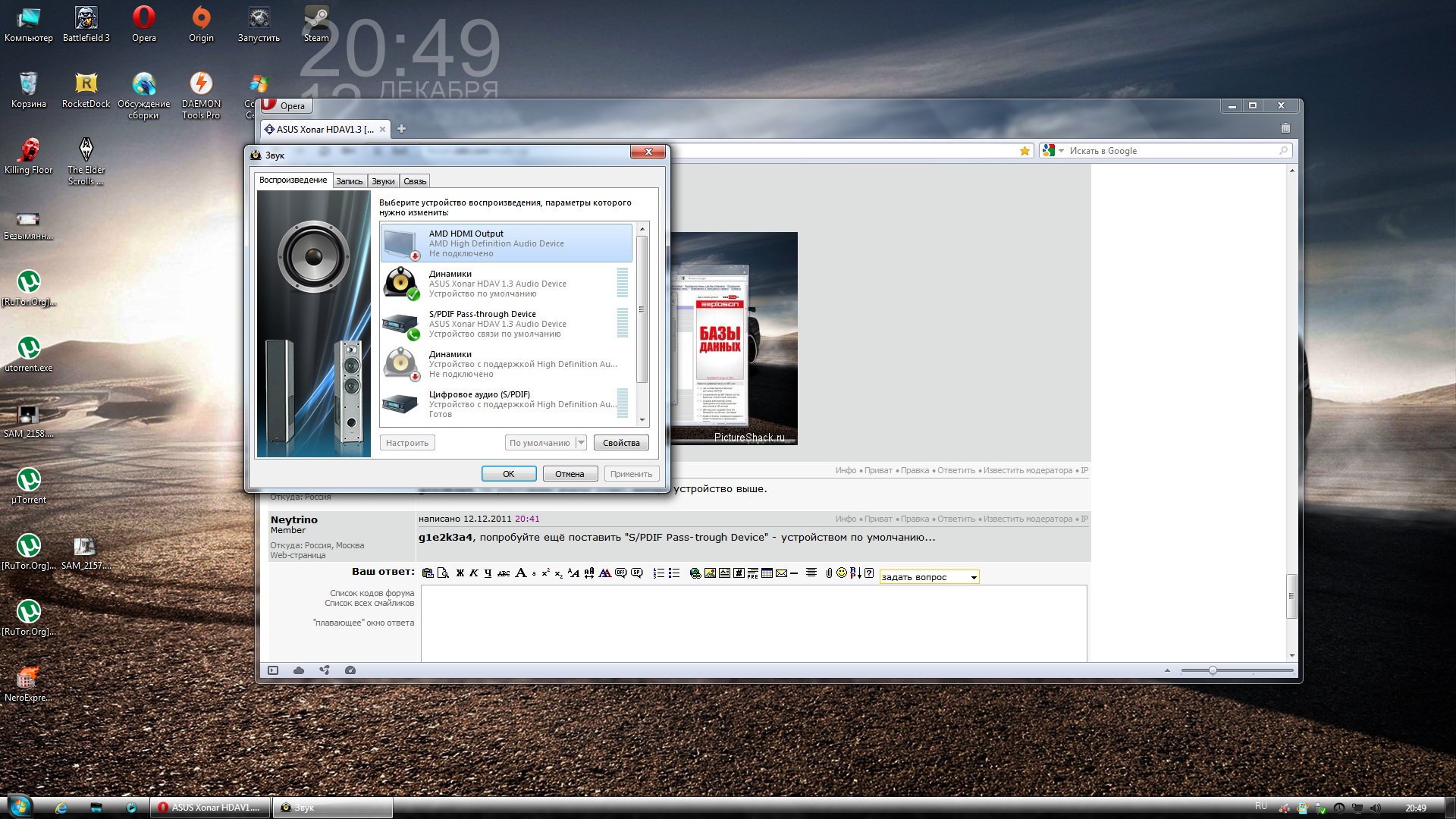Attach a file with the paperclip icon
The width and height of the screenshot is (1456, 819).
point(829,573)
